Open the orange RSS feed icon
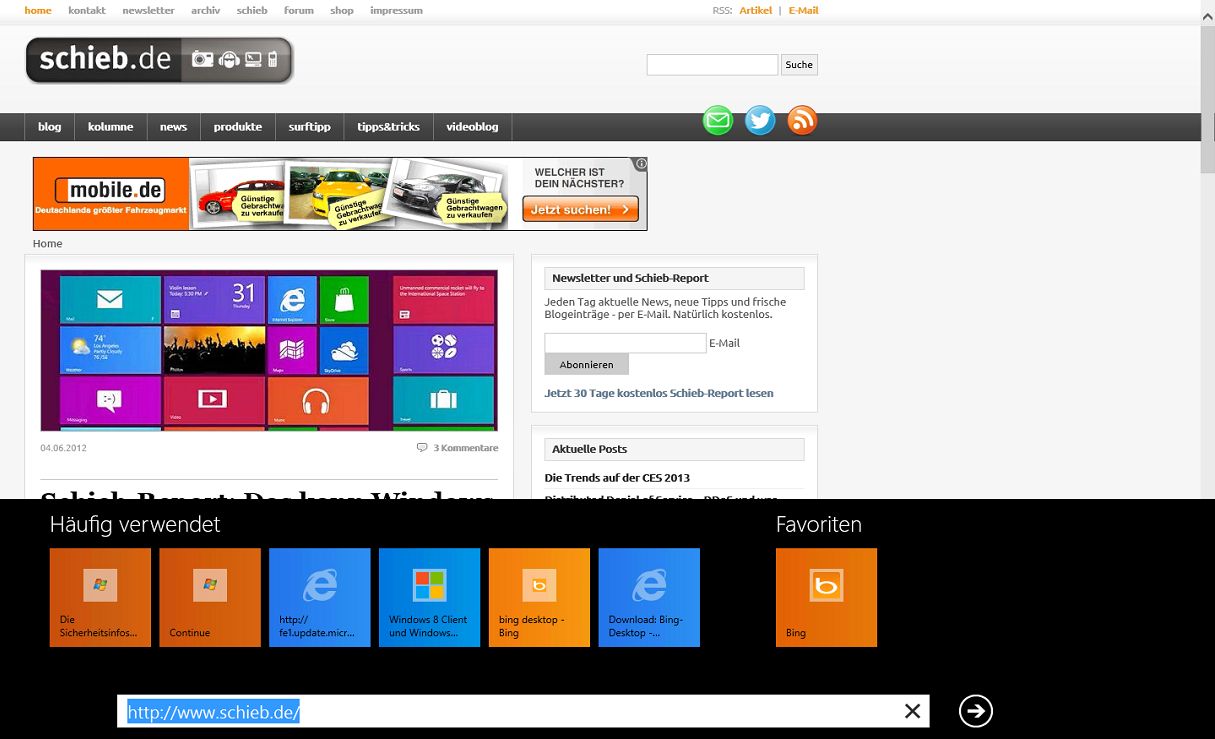This screenshot has width=1215, height=739. (x=802, y=120)
